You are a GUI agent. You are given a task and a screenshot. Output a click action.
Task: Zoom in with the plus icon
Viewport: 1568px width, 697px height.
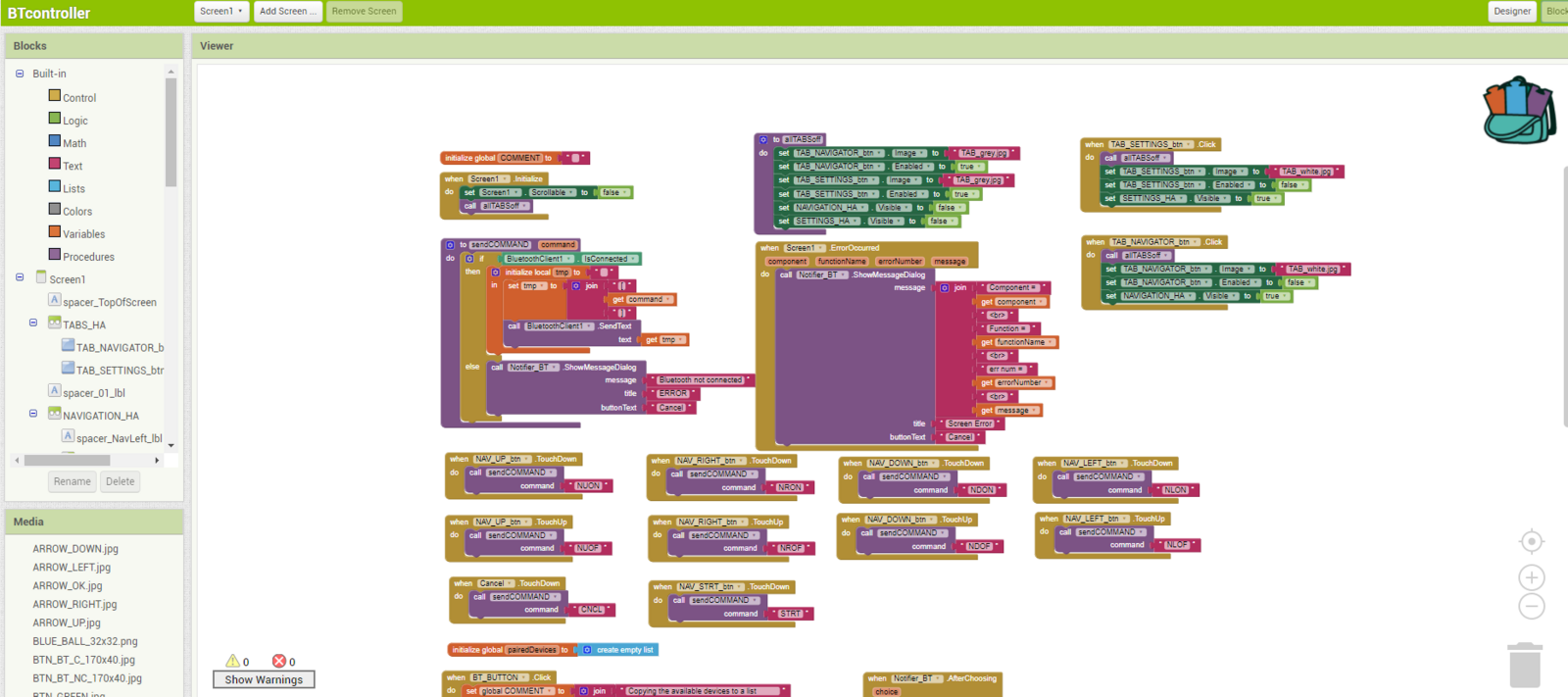tap(1531, 577)
